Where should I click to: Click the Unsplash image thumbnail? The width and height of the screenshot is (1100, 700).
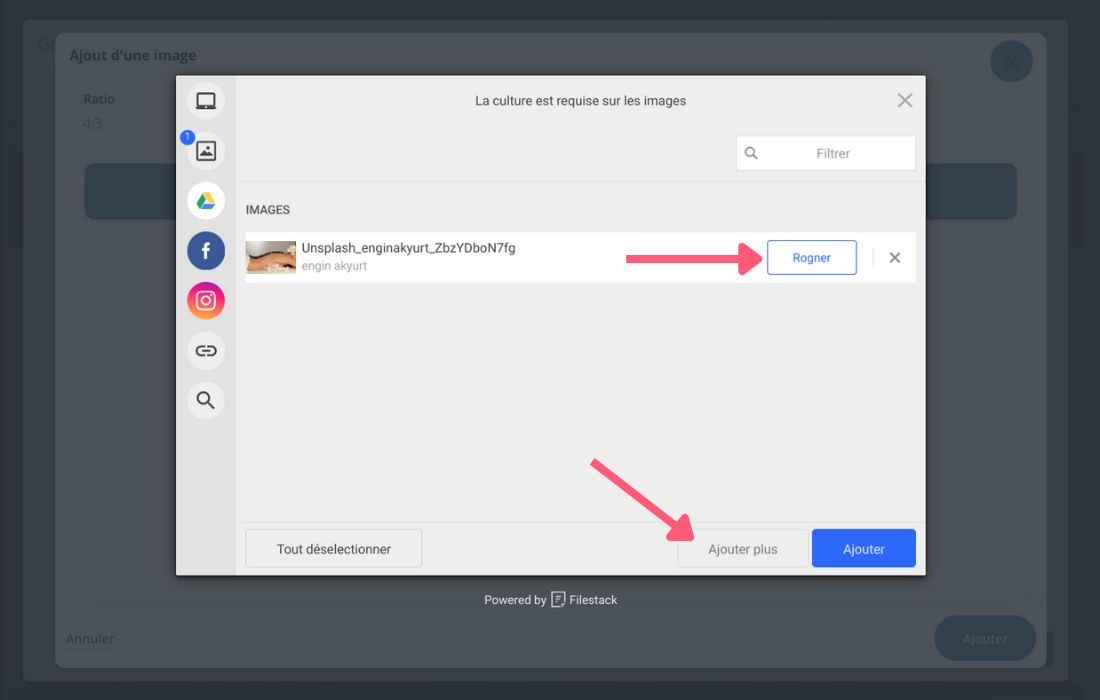271,257
